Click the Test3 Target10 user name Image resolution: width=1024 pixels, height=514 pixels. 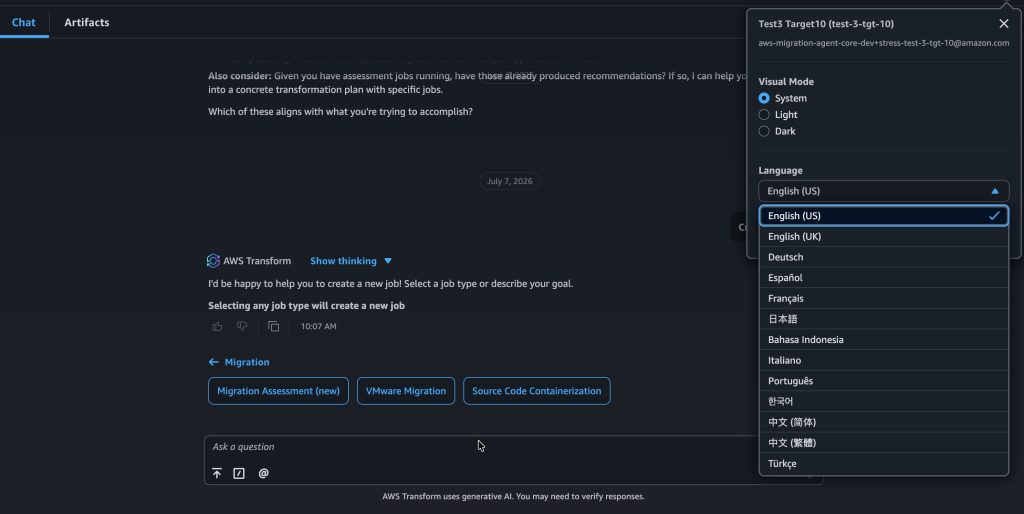826,24
